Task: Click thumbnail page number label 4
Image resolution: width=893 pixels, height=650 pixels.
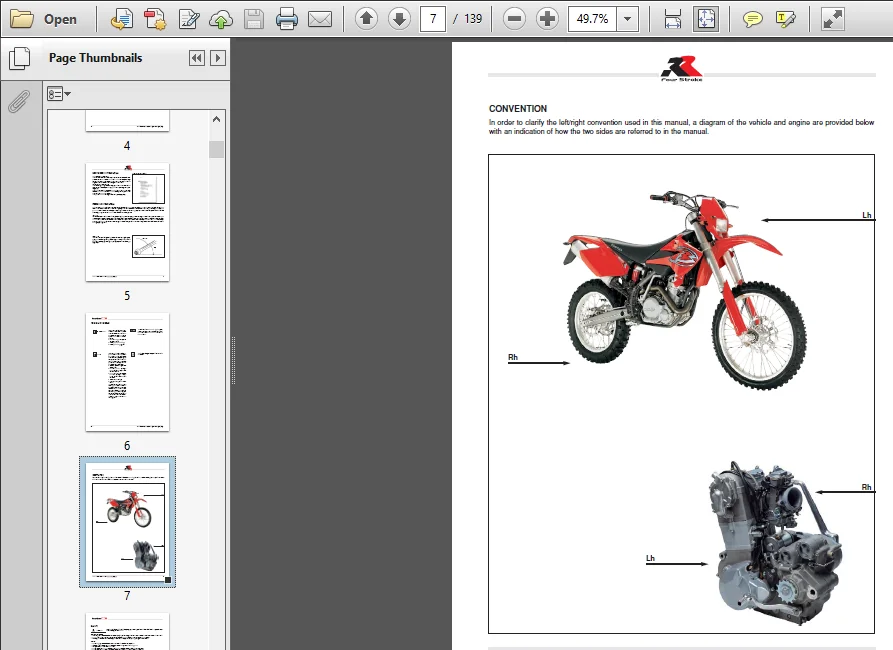Action: point(127,146)
